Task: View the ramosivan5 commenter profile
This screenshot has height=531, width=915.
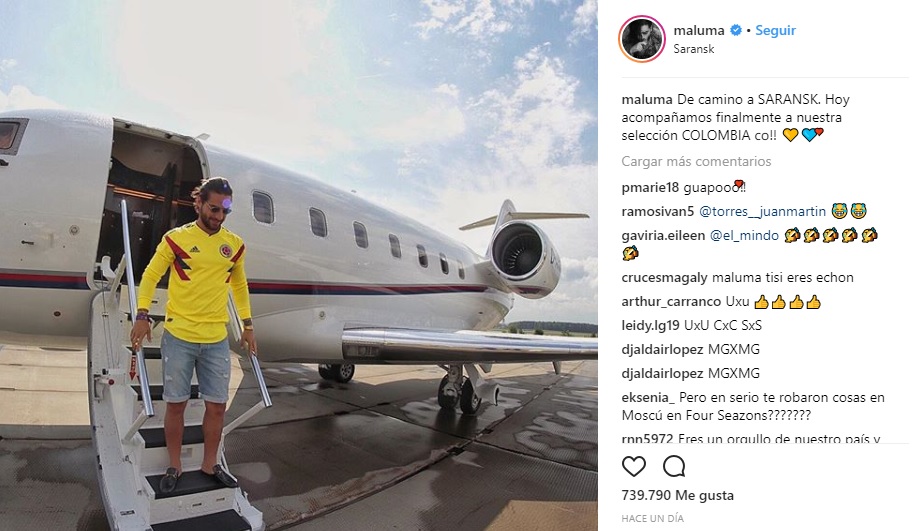Action: tap(658, 211)
